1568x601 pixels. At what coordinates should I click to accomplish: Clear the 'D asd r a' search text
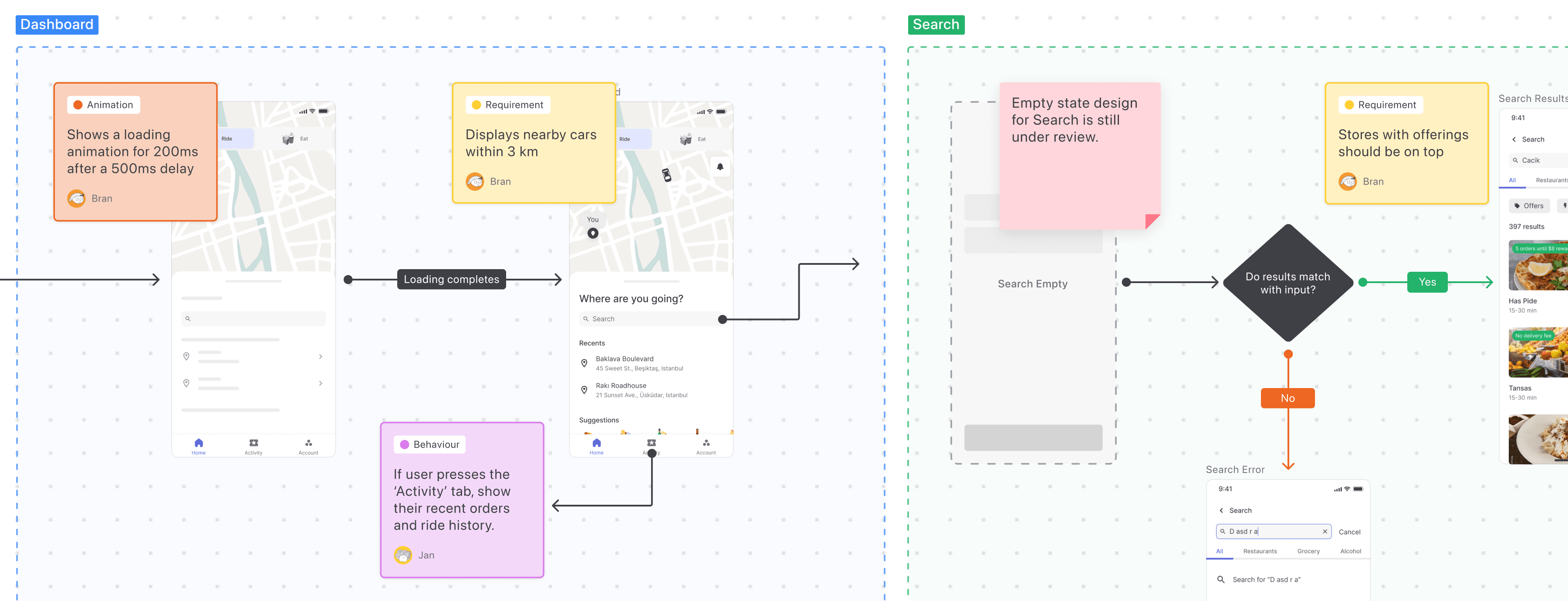[x=1325, y=532]
